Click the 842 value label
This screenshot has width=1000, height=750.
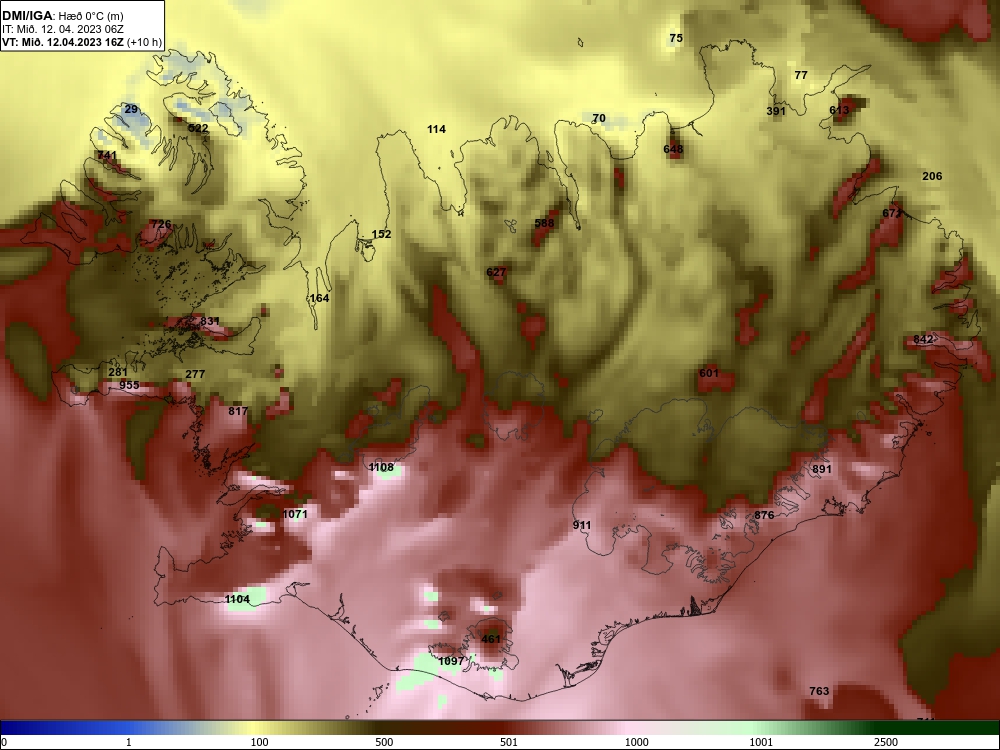tap(923, 339)
